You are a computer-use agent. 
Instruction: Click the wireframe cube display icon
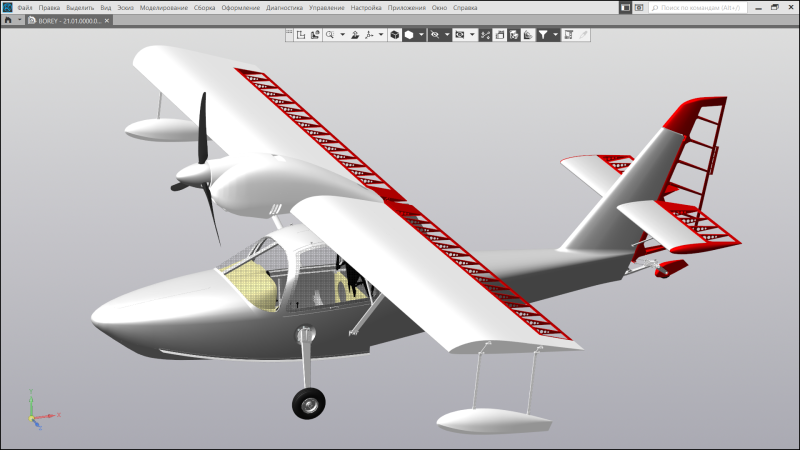(x=395, y=35)
